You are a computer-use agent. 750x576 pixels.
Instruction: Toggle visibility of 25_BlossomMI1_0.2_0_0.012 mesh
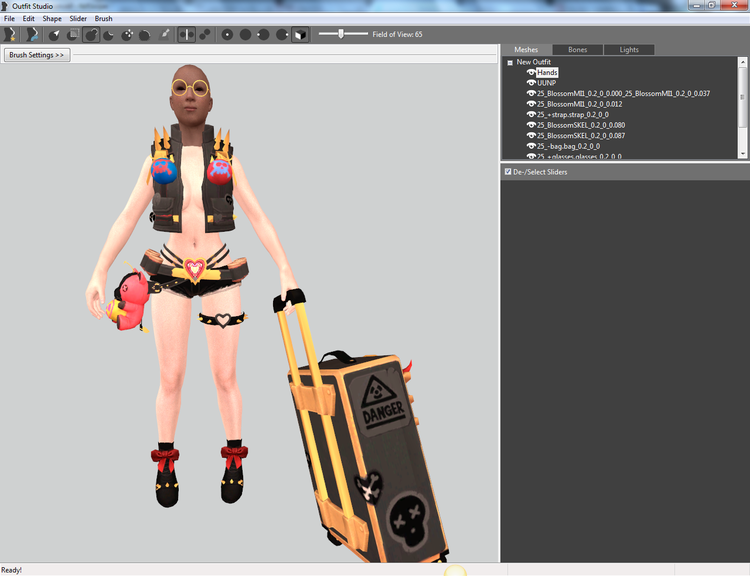tap(531, 104)
